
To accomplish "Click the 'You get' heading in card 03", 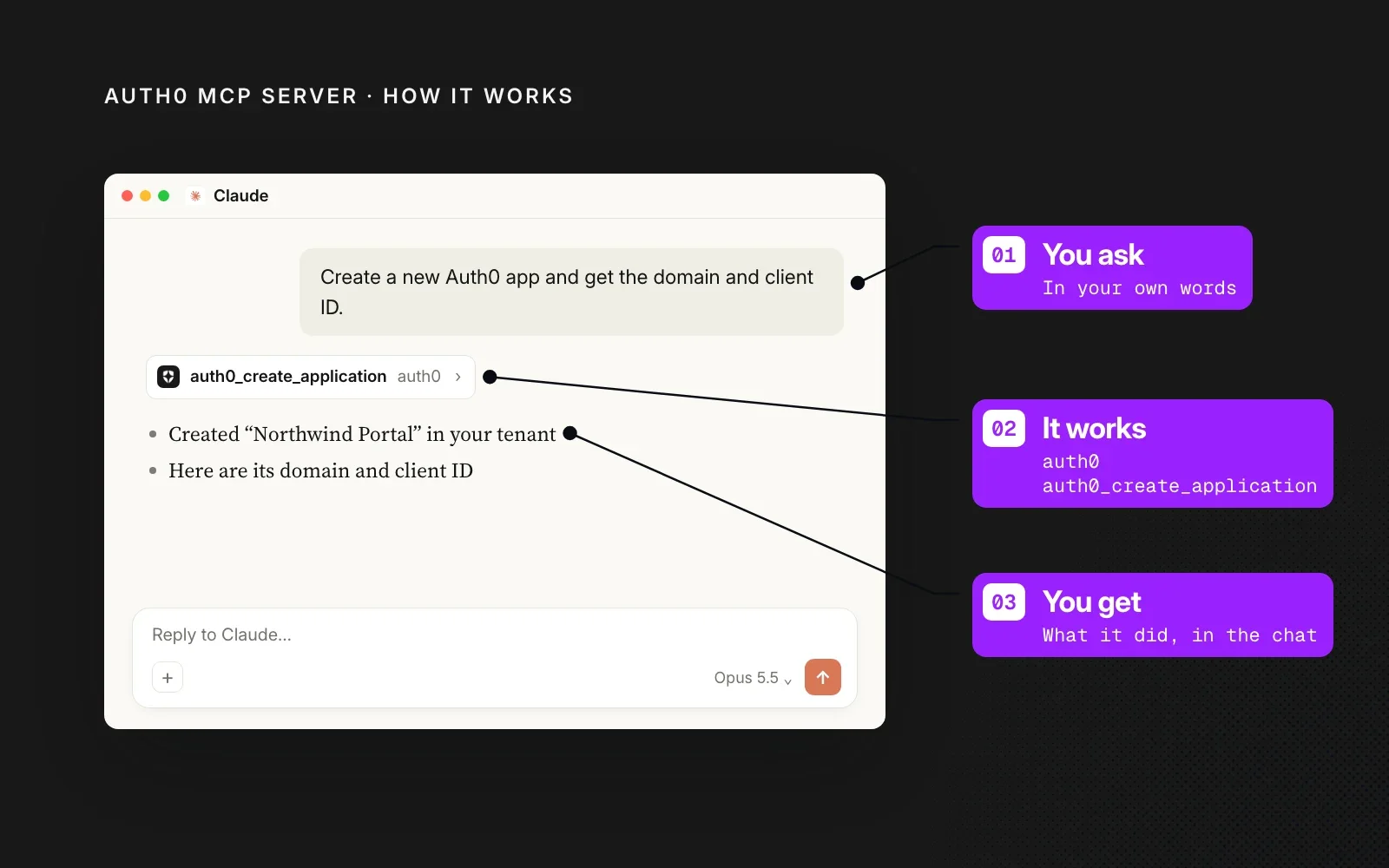I will point(1091,602).
